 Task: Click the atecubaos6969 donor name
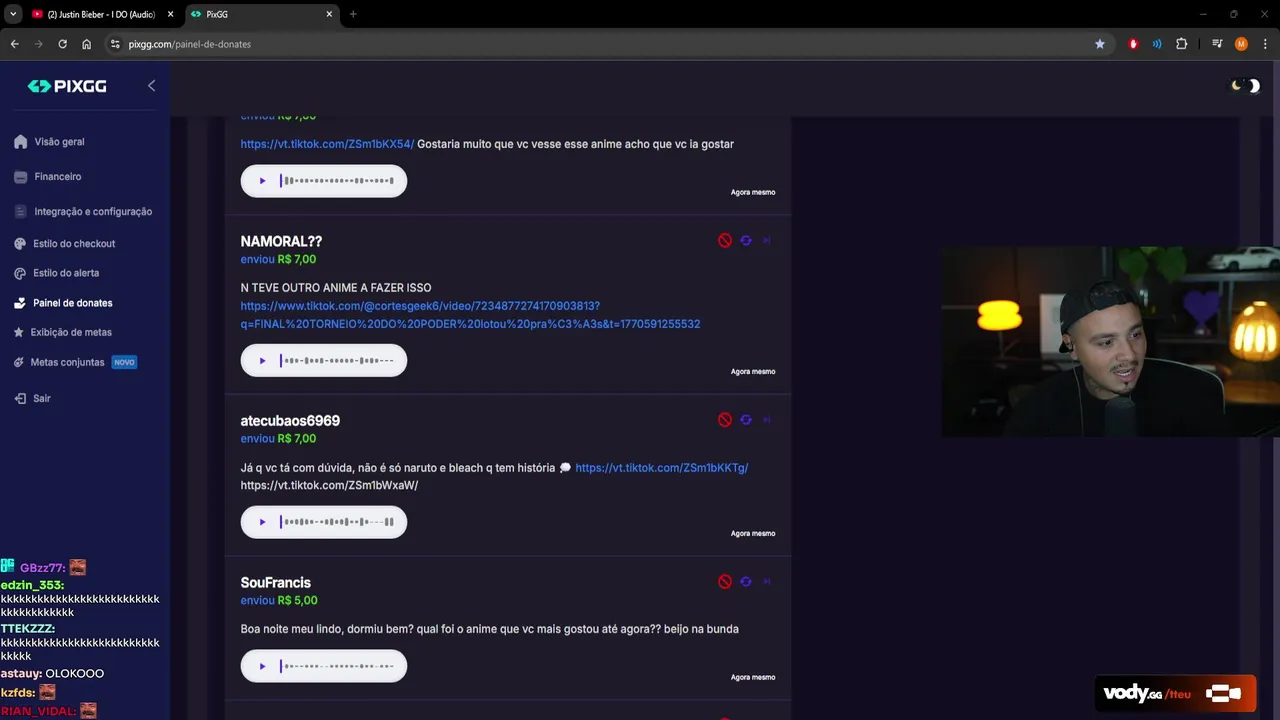click(x=290, y=421)
